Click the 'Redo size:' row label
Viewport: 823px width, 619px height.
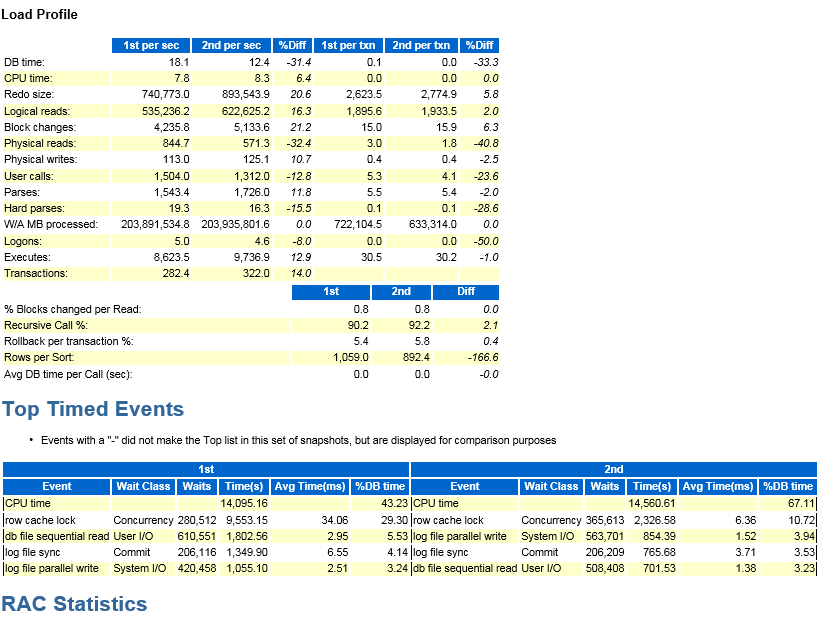[27, 95]
